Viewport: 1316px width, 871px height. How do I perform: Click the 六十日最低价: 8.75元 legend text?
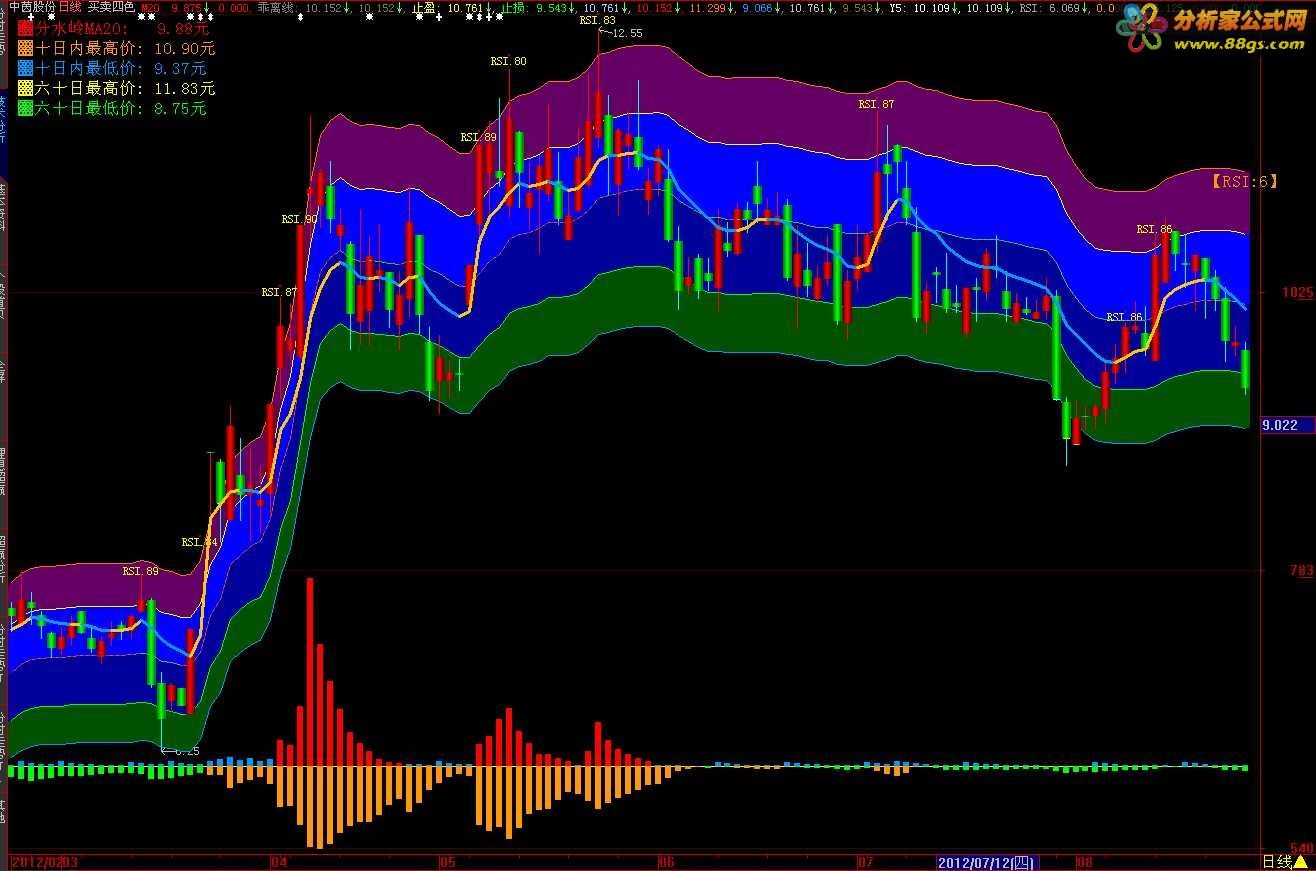[120, 108]
